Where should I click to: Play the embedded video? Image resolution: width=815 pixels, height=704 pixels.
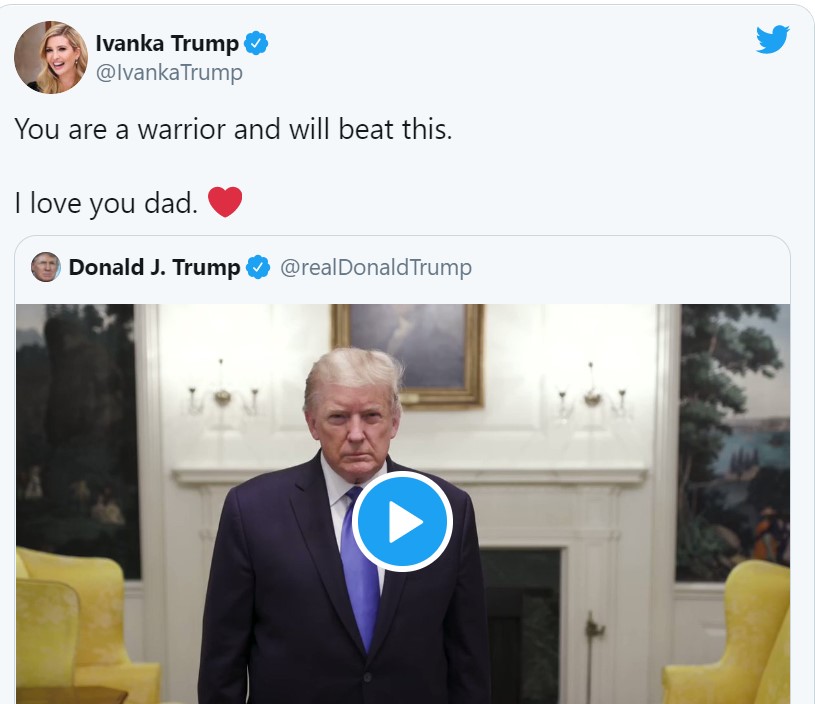point(402,522)
